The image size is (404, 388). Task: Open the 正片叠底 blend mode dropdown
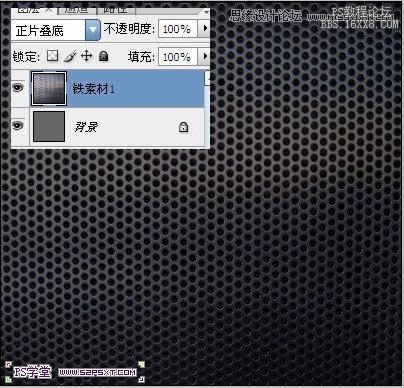click(93, 30)
